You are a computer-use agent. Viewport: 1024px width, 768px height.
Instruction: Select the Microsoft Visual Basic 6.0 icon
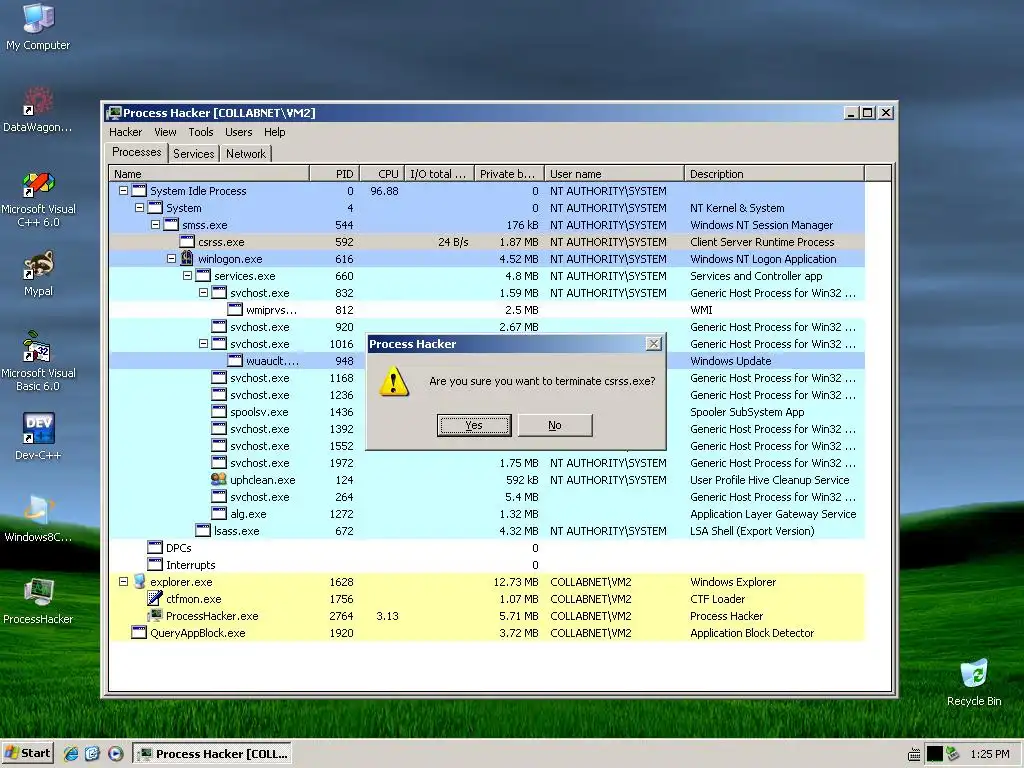(38, 362)
